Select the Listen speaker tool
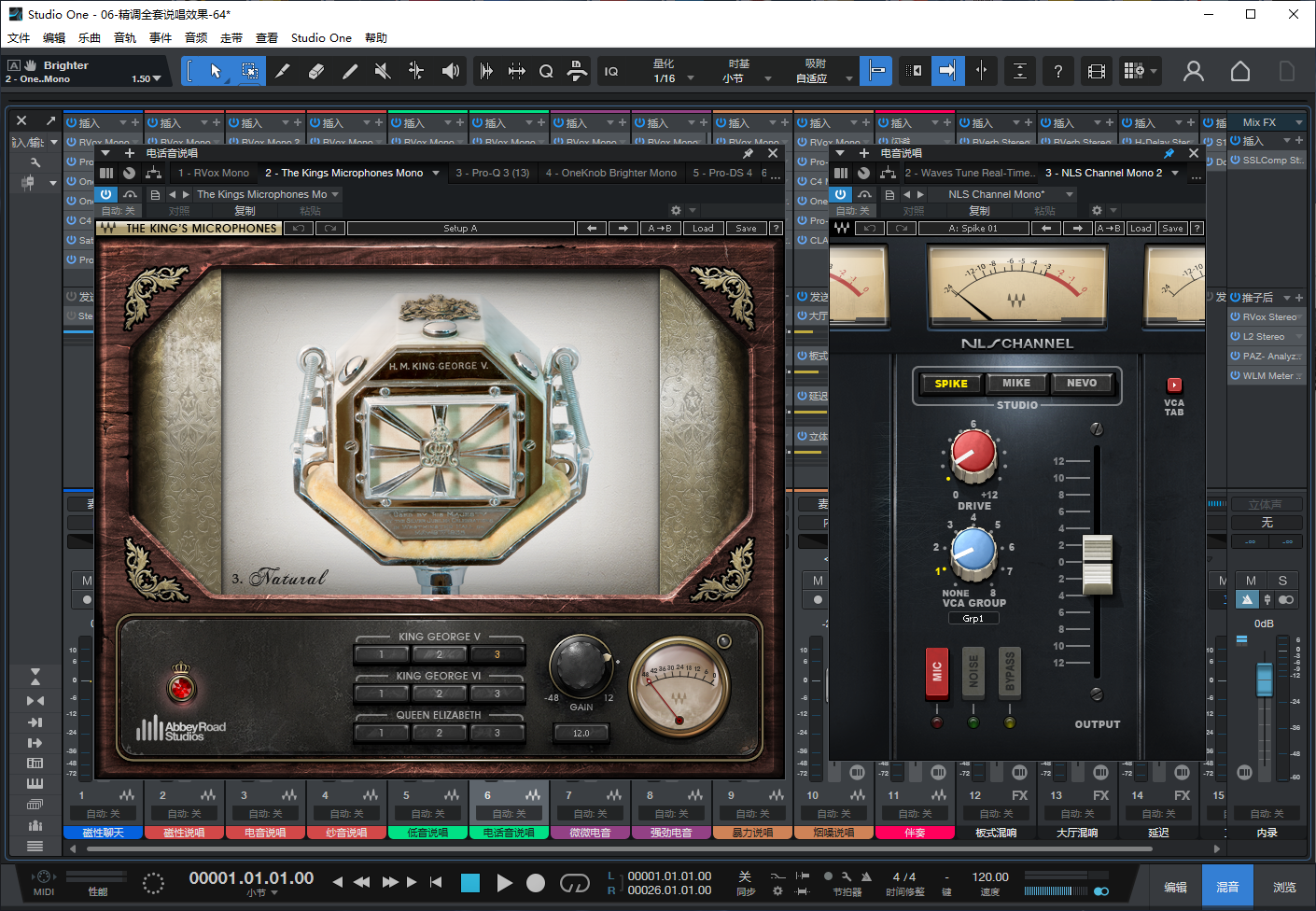Screen dimensions: 1316x911 (x=450, y=71)
